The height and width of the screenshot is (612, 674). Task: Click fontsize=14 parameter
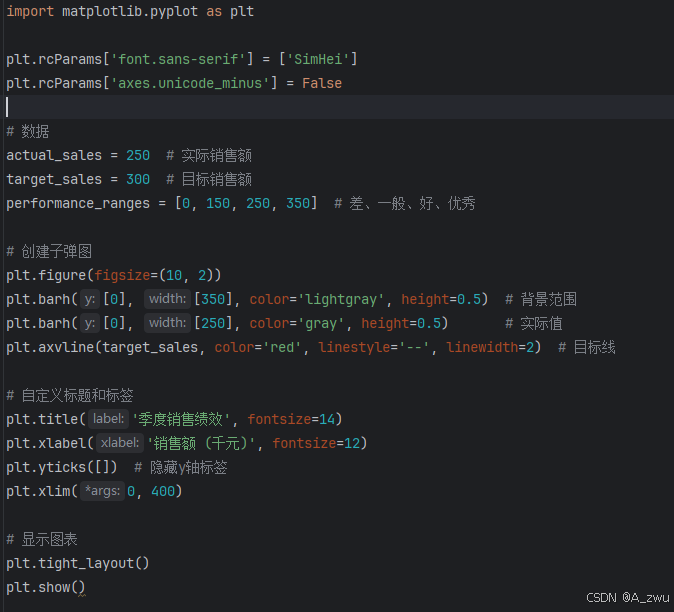(291, 419)
